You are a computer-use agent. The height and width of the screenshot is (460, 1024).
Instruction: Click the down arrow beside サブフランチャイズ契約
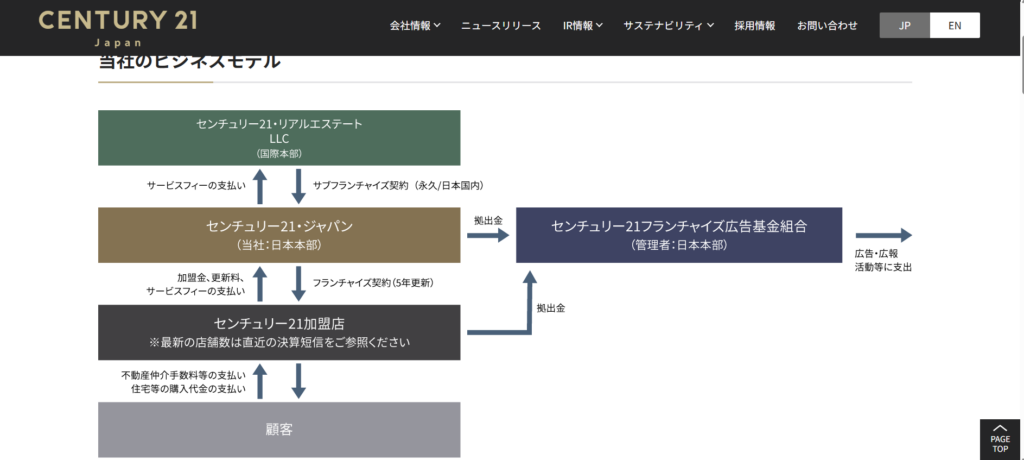(x=298, y=186)
